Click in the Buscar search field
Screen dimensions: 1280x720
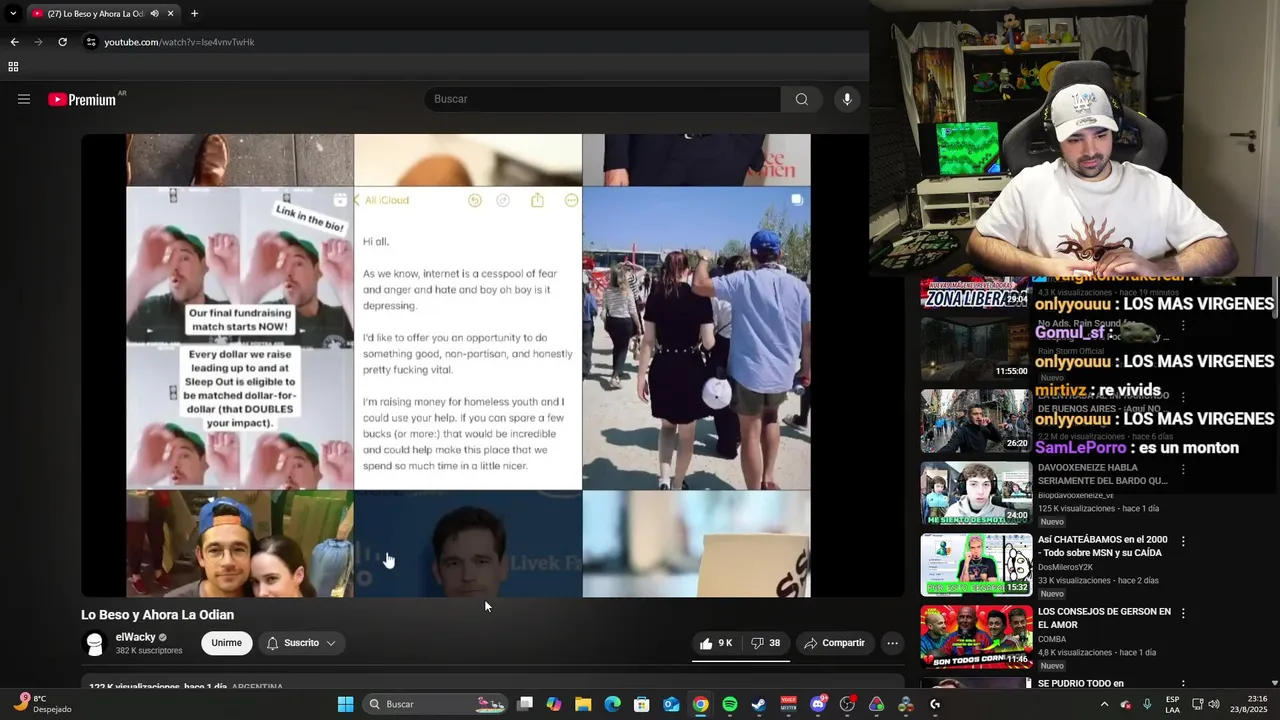coord(603,99)
